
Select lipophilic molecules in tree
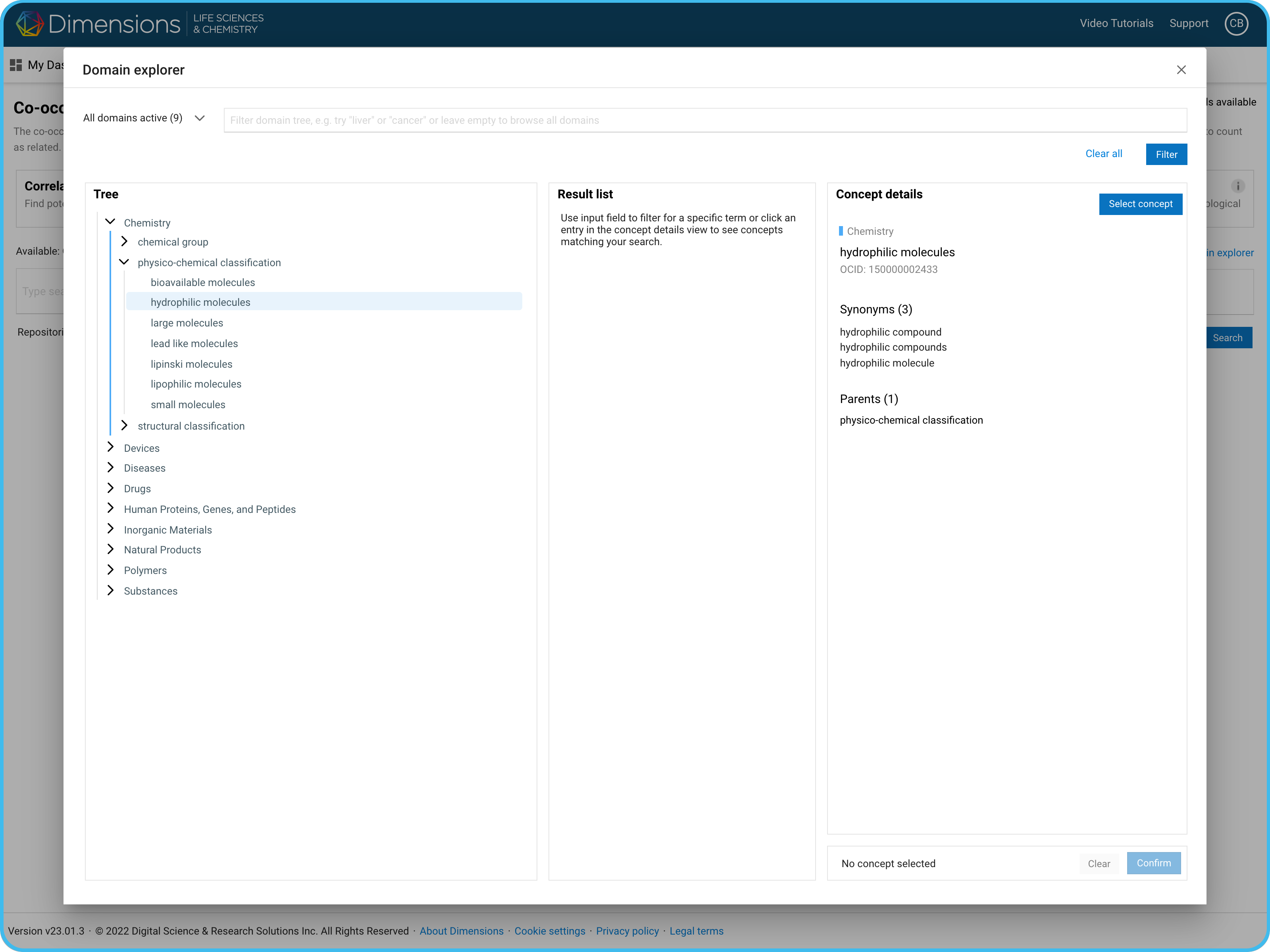(x=196, y=384)
